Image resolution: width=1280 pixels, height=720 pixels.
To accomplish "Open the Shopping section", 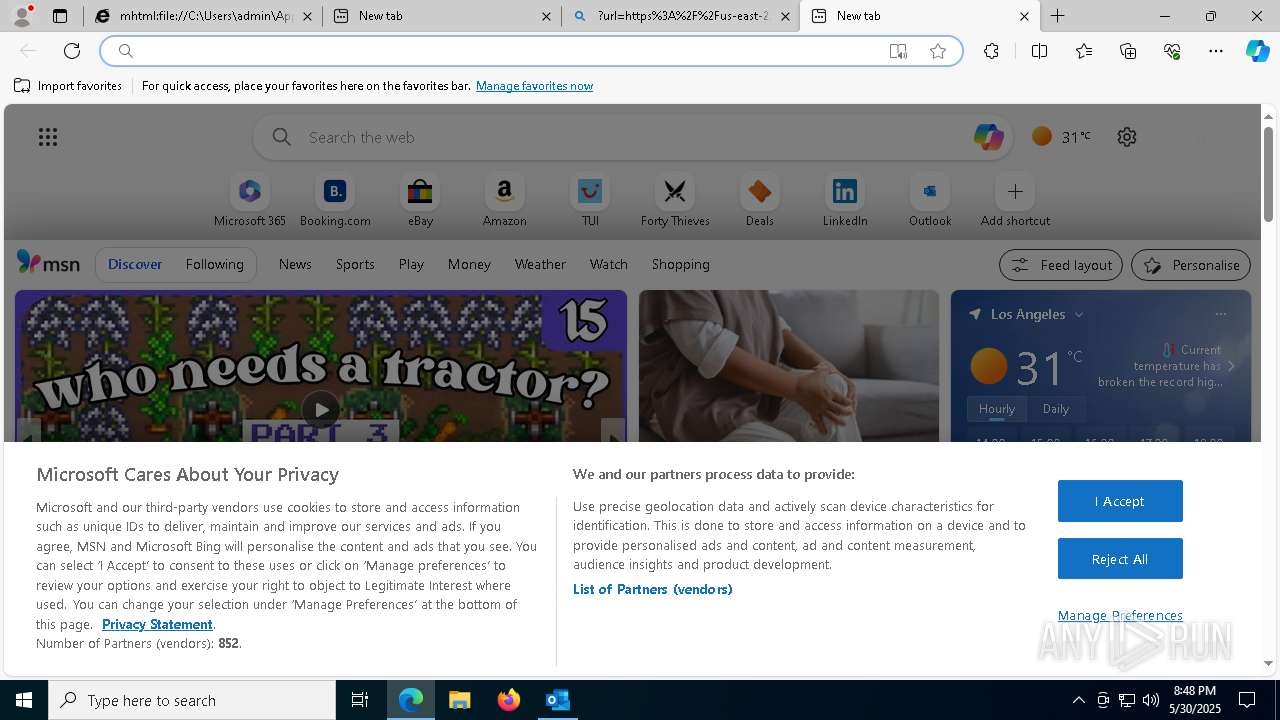I will (x=681, y=264).
